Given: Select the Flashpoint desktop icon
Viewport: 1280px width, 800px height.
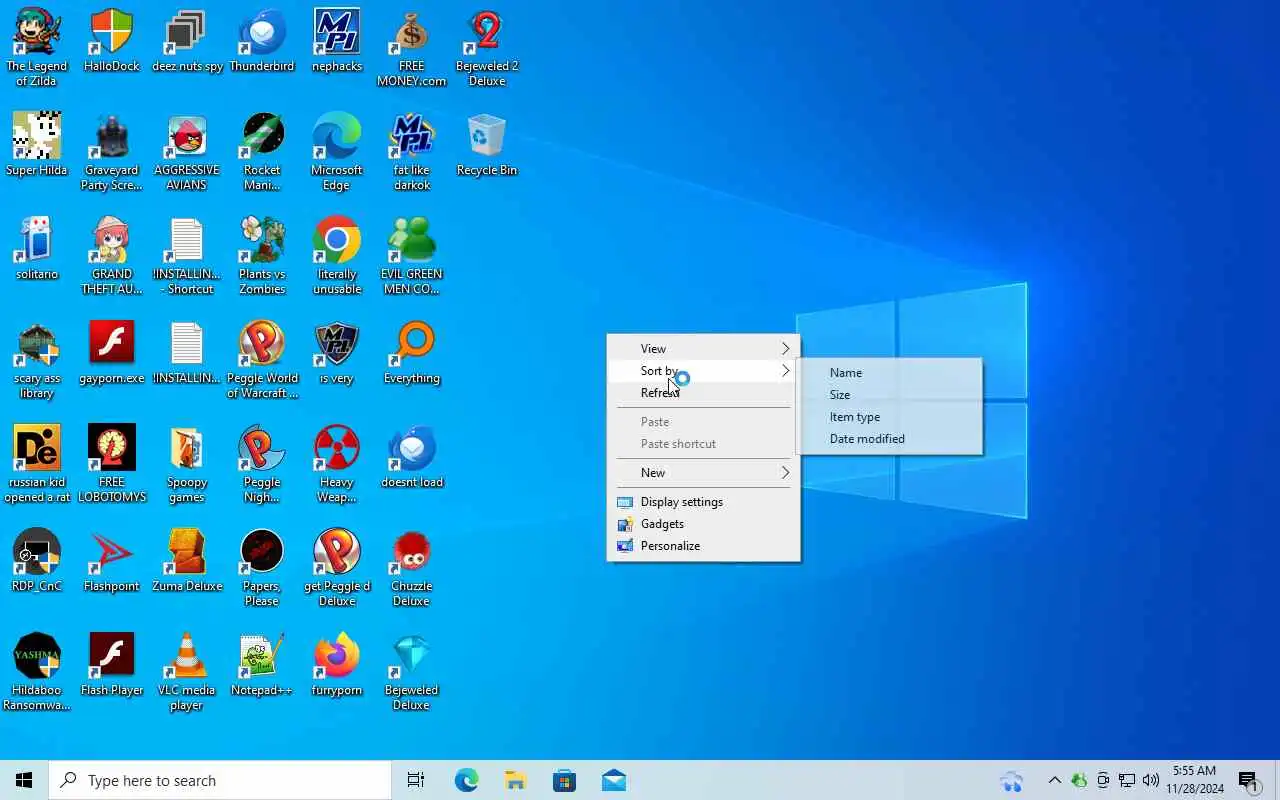Looking at the screenshot, I should (112, 560).
